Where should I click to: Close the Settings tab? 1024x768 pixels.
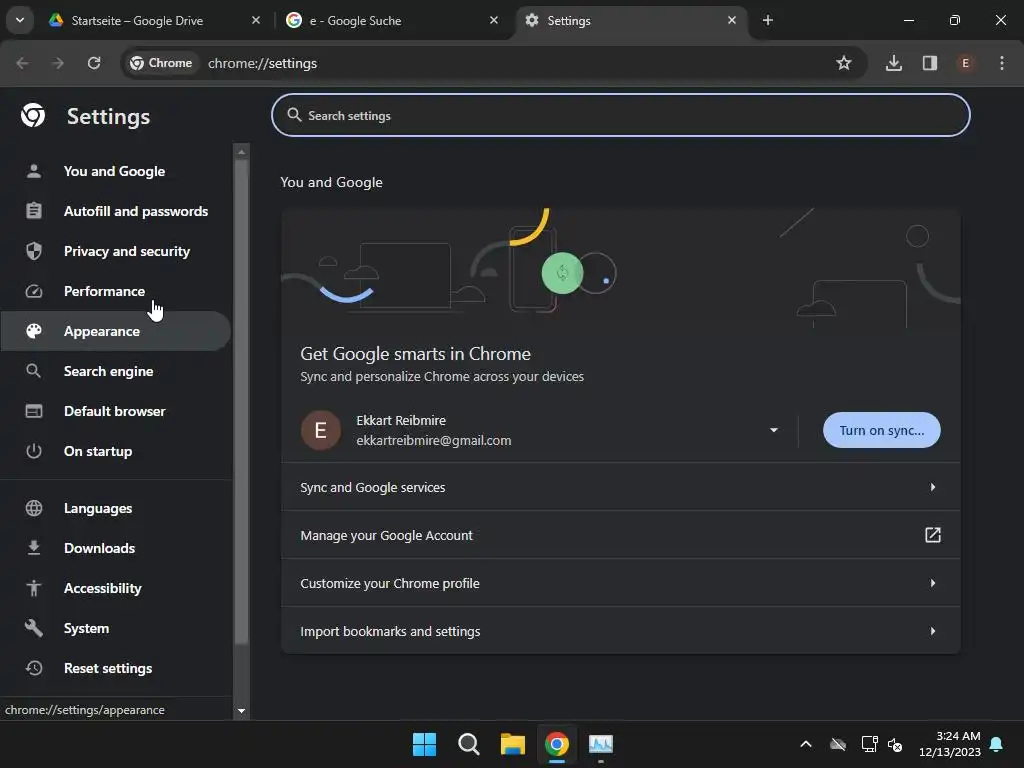click(731, 20)
